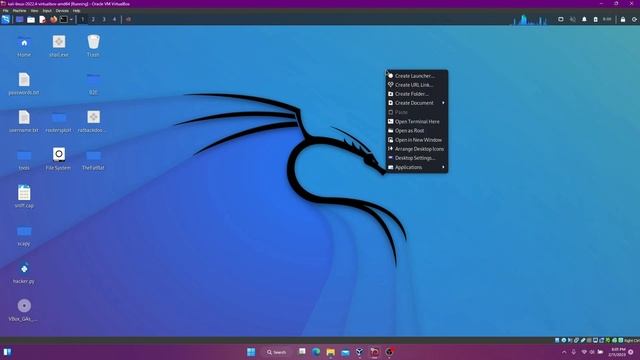This screenshot has width=640, height=360.
Task: Open Desktop Settings from context menu
Action: (x=417, y=158)
